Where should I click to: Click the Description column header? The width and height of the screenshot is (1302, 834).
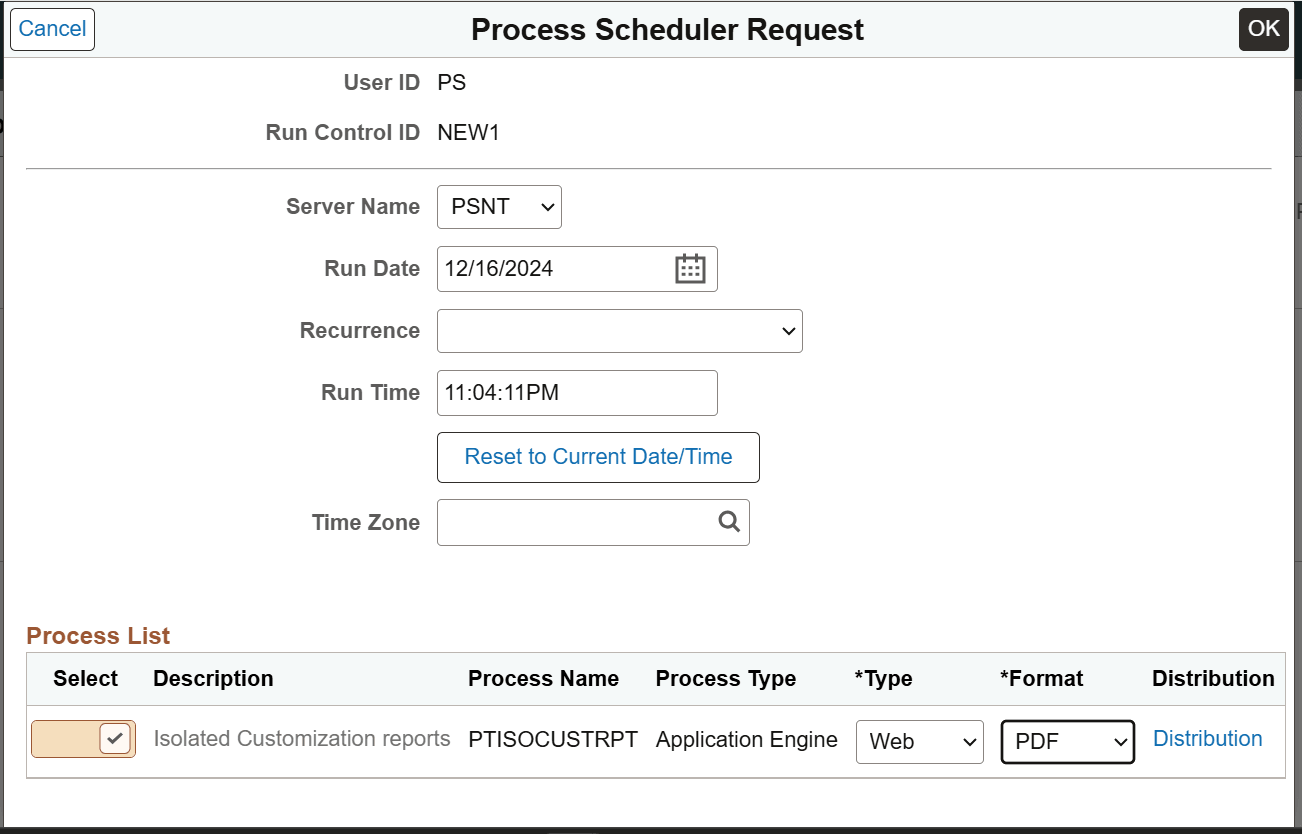213,679
